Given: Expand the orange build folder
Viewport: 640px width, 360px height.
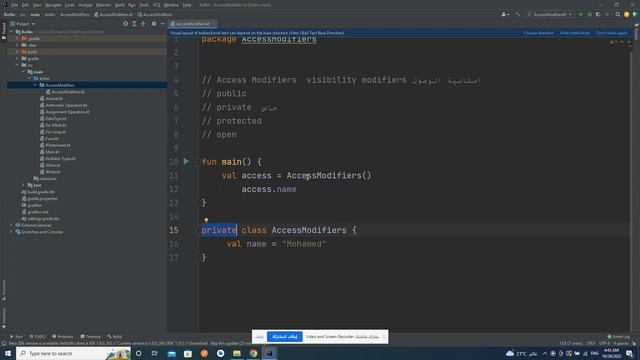Looking at the screenshot, I should tap(18, 52).
